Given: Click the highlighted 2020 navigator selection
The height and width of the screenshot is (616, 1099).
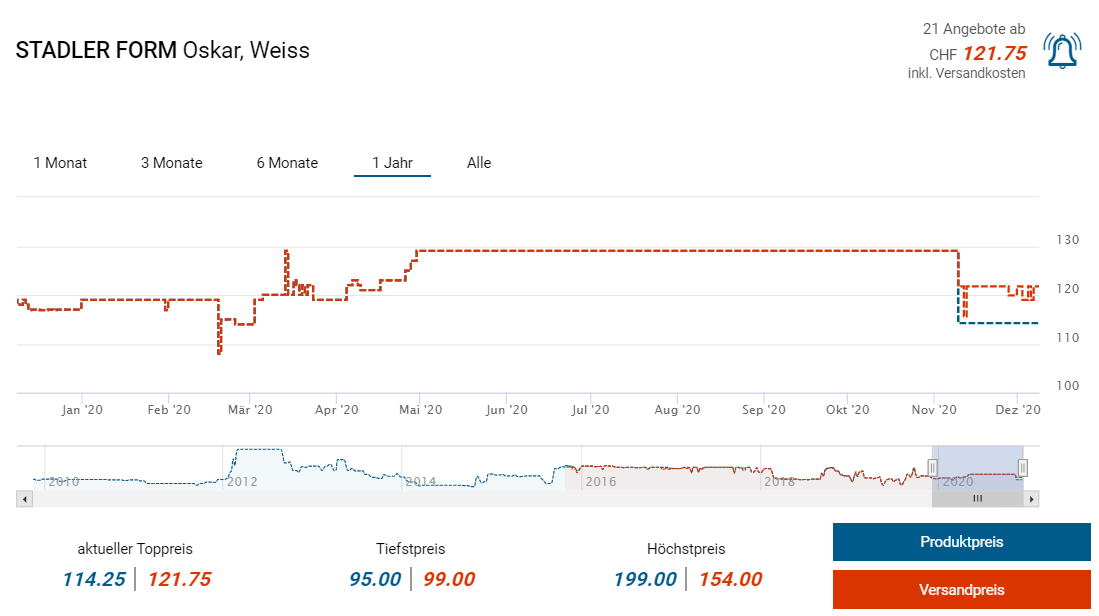Looking at the screenshot, I should [977, 468].
